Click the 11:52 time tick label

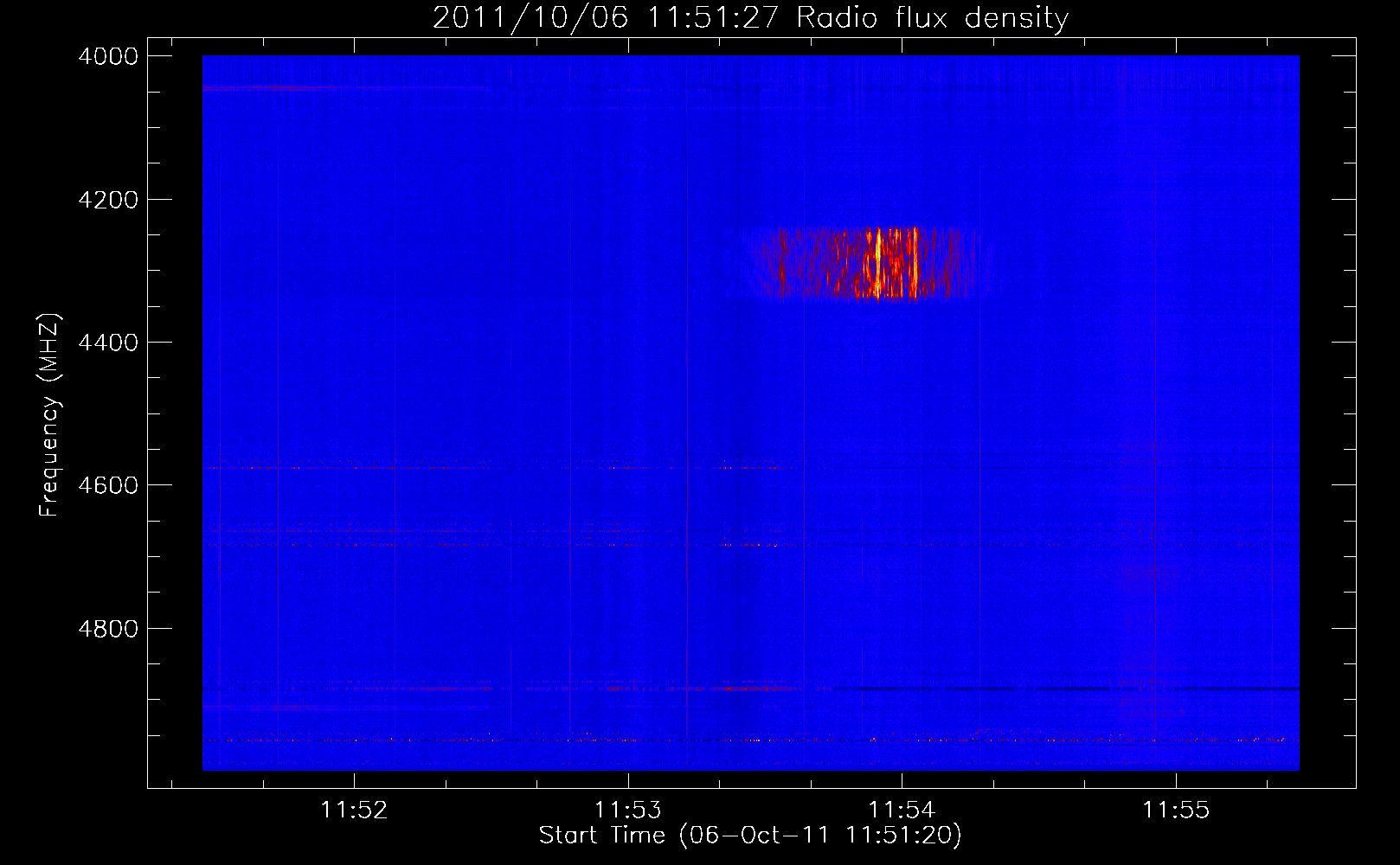point(354,810)
